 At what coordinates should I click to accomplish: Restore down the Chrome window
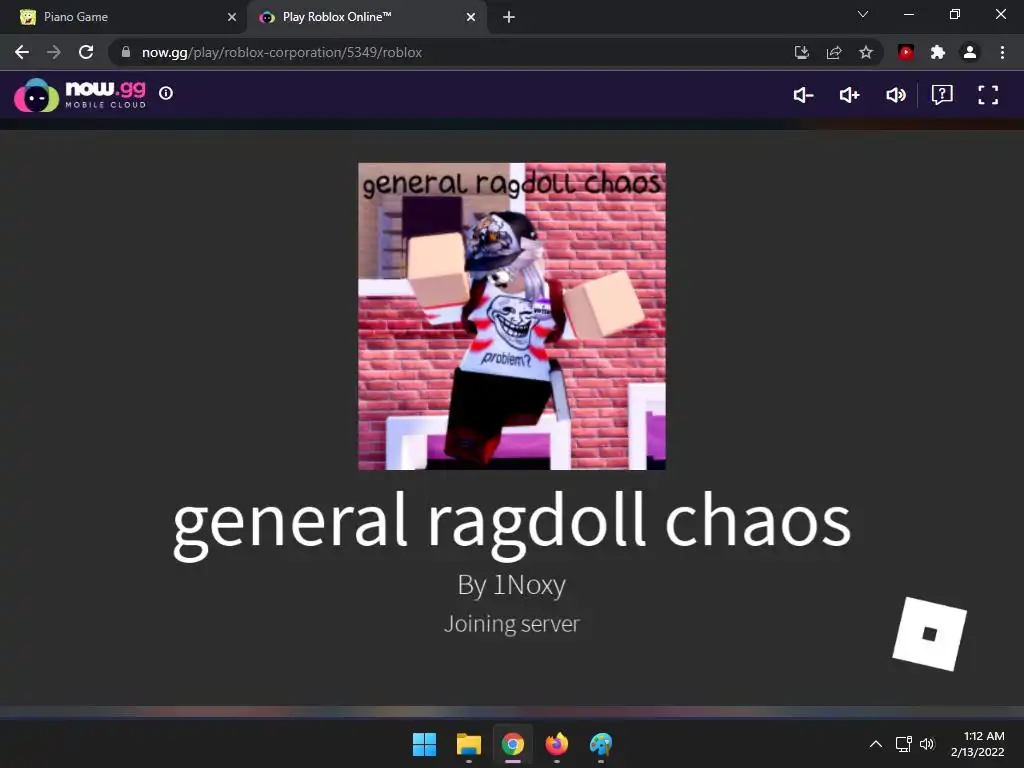pyautogui.click(x=955, y=14)
